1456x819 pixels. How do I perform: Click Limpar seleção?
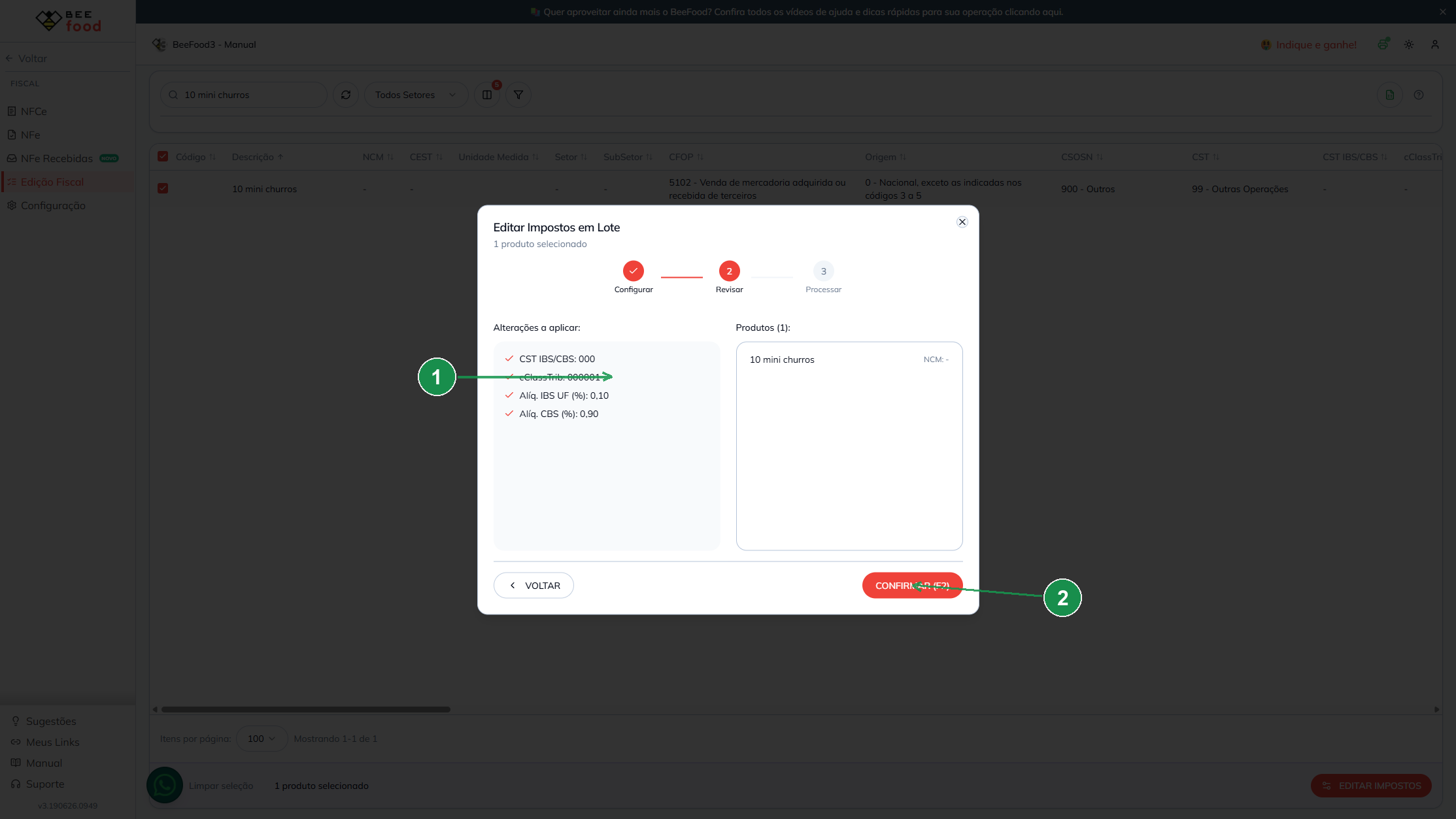[221, 786]
